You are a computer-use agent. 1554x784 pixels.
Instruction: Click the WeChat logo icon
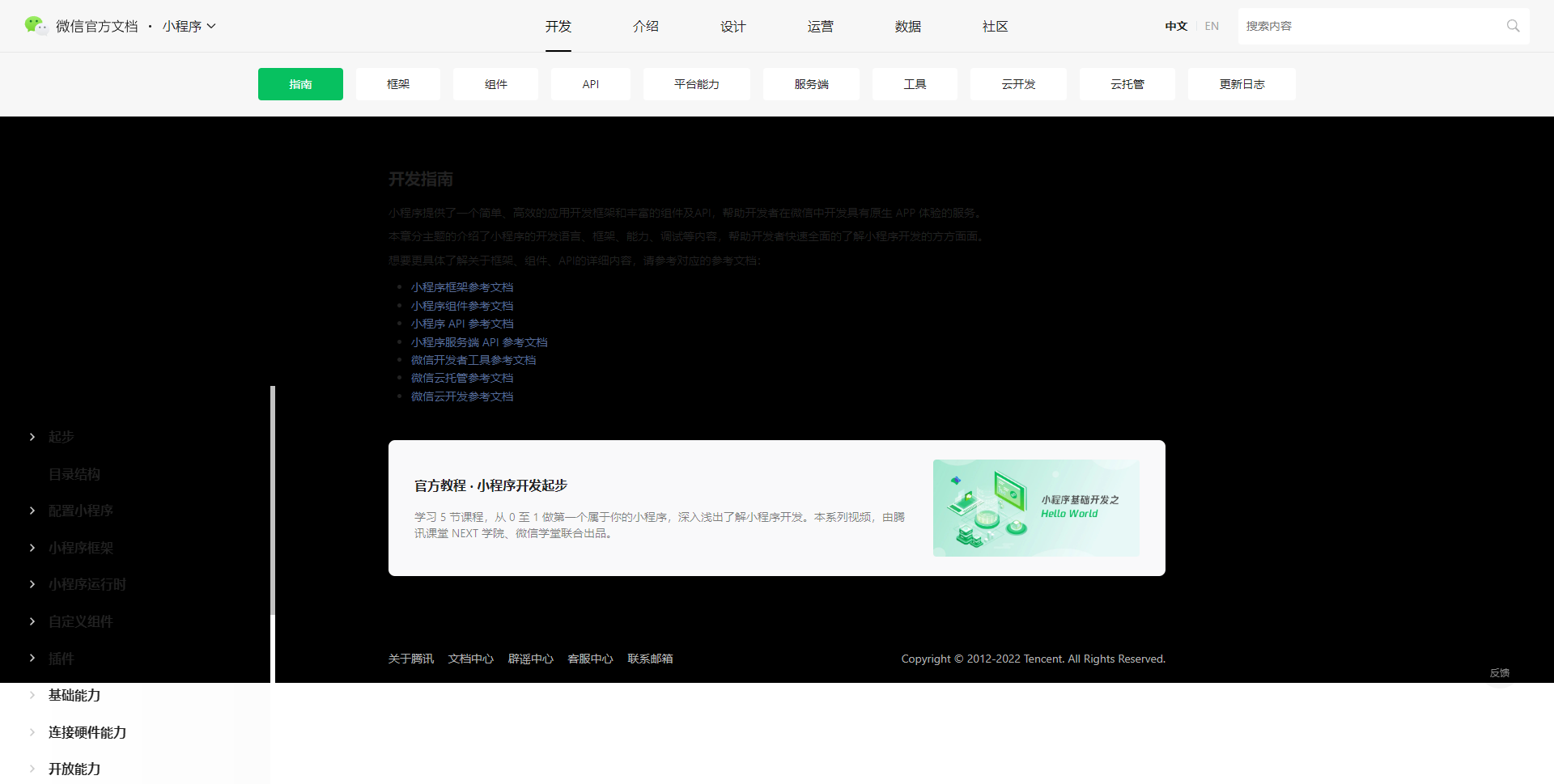pyautogui.click(x=36, y=26)
